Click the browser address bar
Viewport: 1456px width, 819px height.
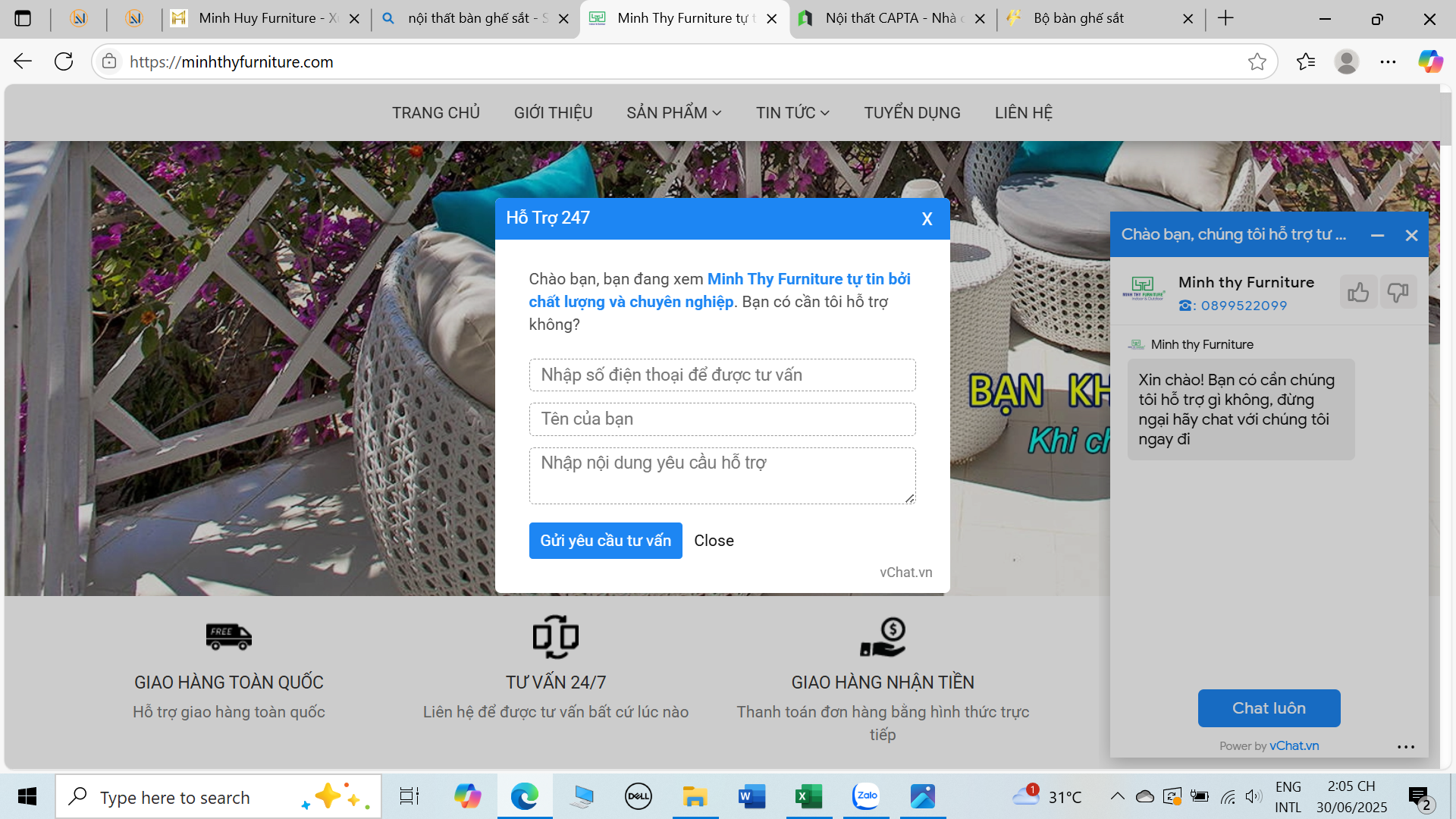[x=682, y=61]
